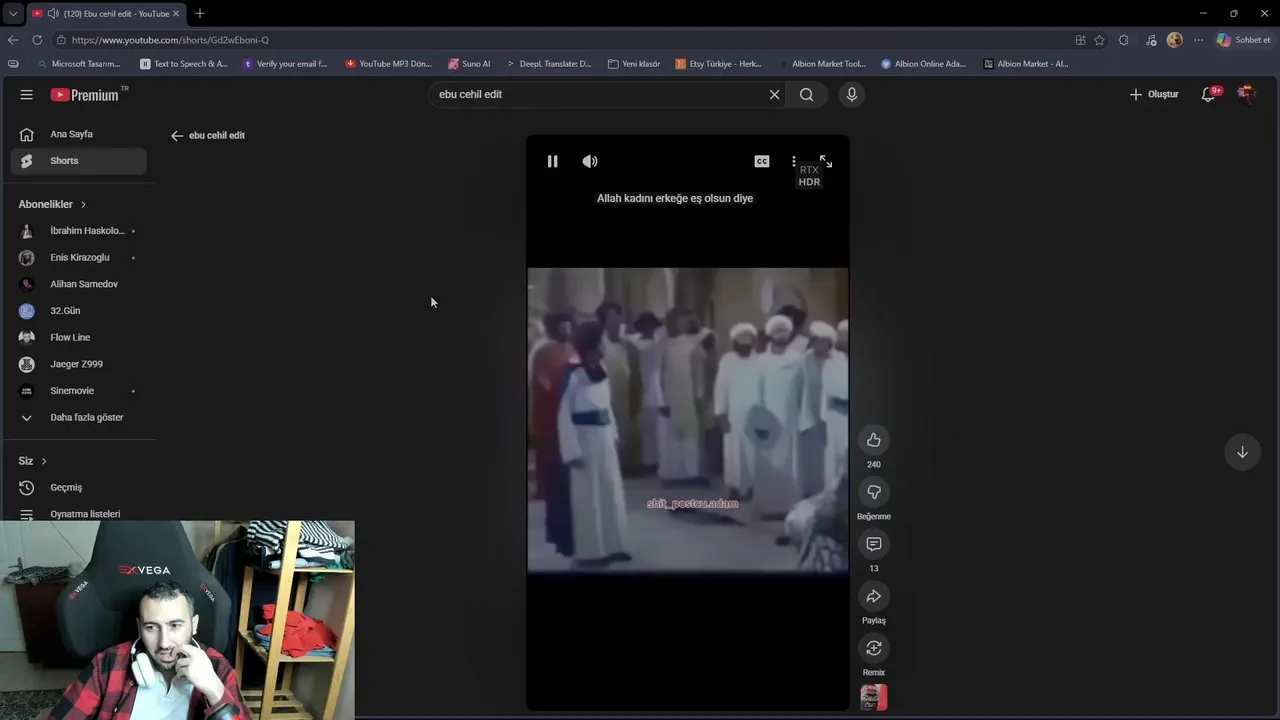Open Sohbet et Copilot chat
This screenshot has width=1280, height=720.
pos(1243,40)
